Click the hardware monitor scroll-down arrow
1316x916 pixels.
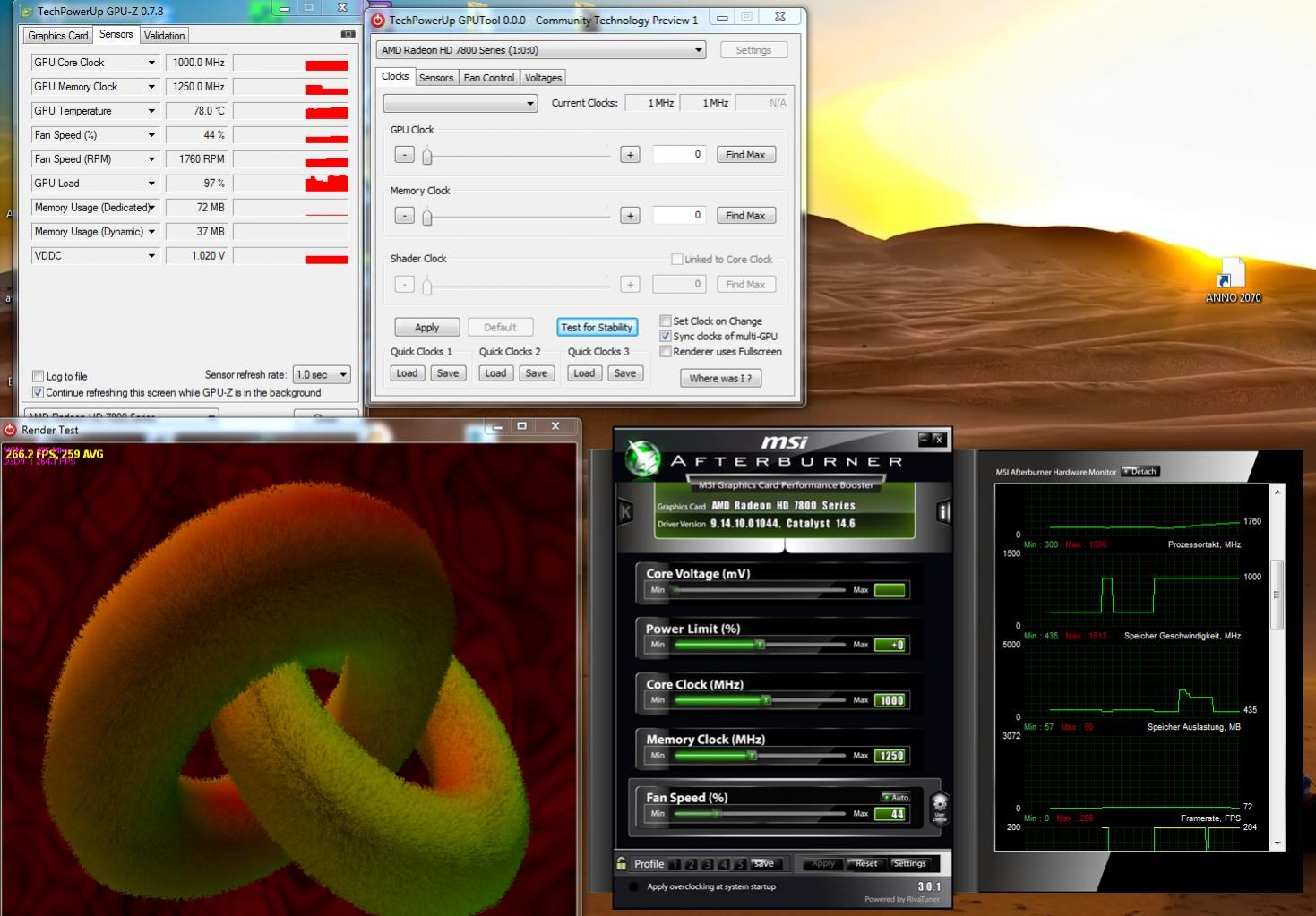(1277, 843)
